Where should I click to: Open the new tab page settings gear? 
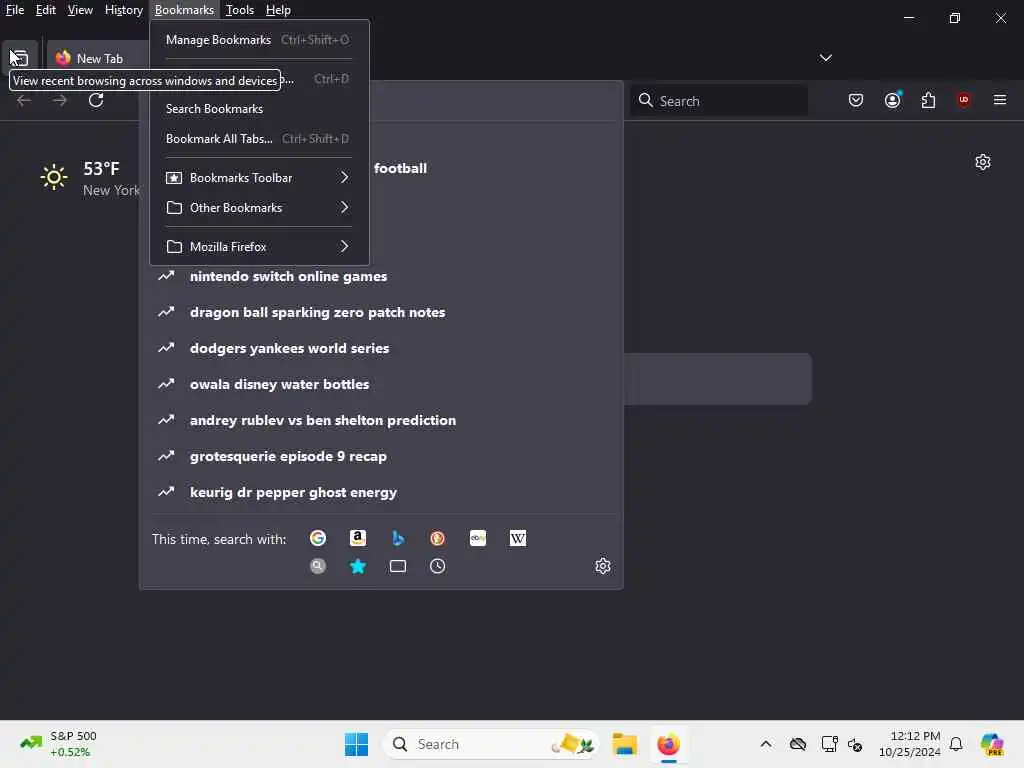(x=982, y=162)
